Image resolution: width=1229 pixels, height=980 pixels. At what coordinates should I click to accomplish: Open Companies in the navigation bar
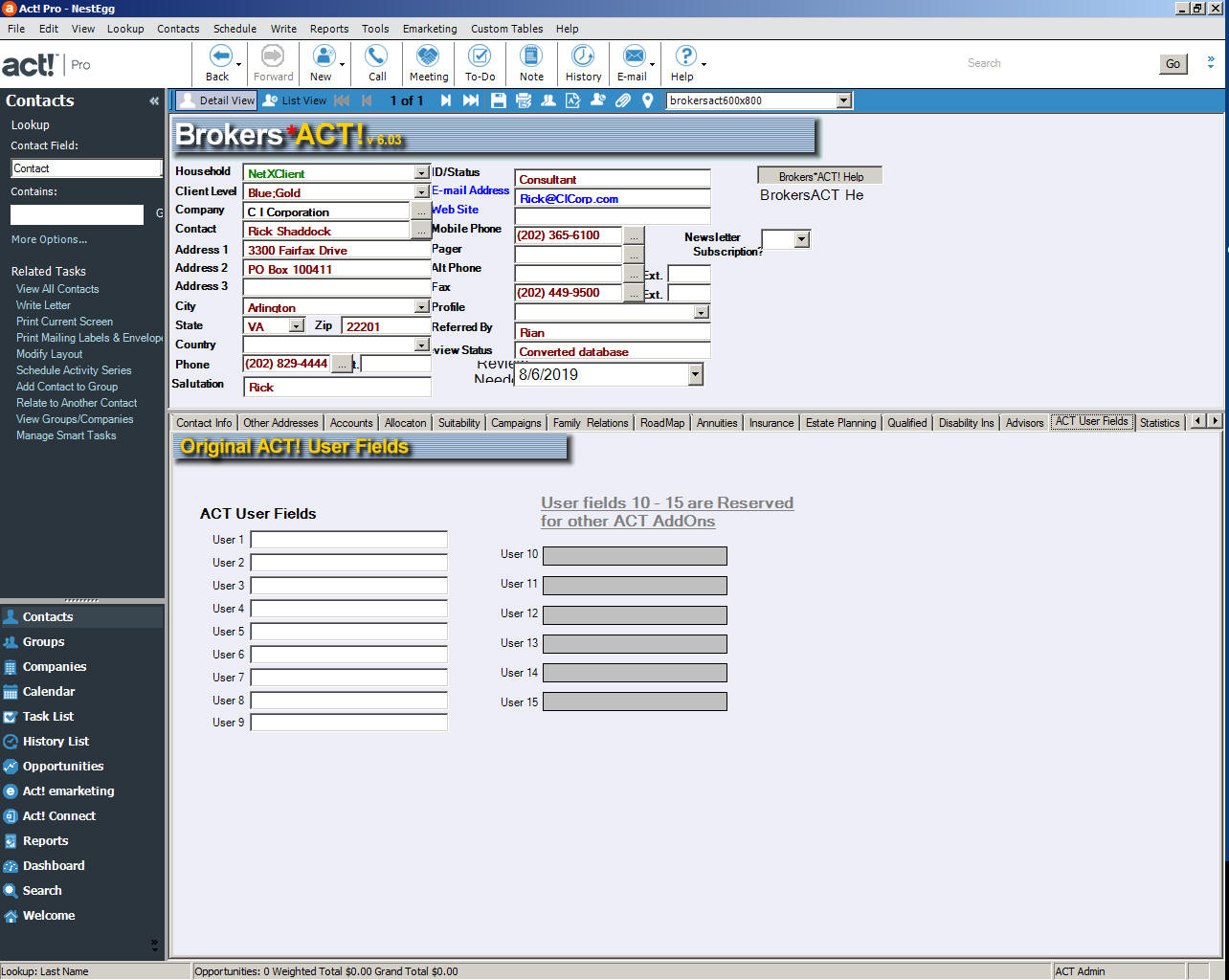55,667
